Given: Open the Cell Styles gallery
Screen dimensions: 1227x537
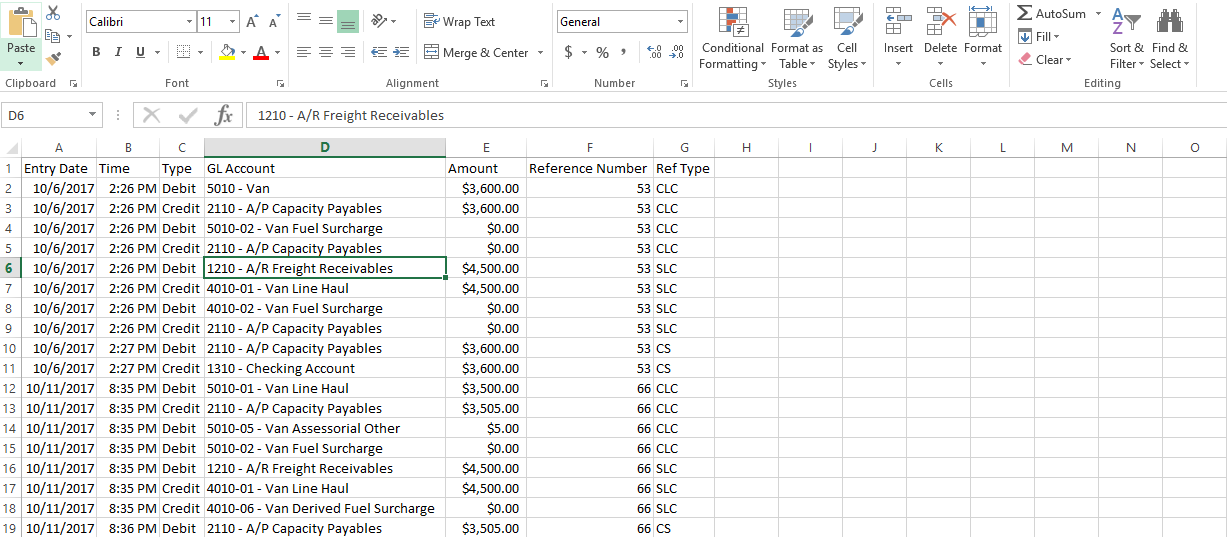Looking at the screenshot, I should 847,40.
